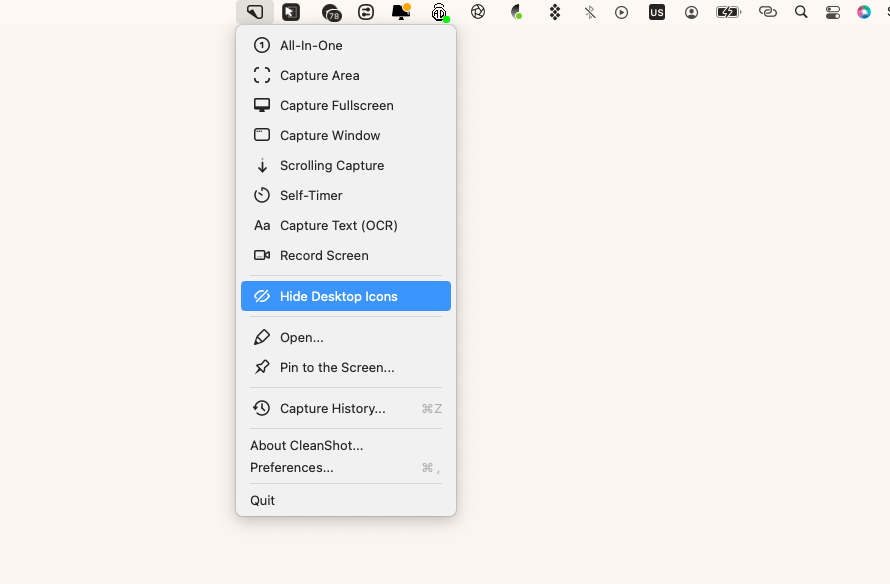The image size is (890, 584).
Task: Select Preferences from the menu
Action: pyautogui.click(x=291, y=467)
